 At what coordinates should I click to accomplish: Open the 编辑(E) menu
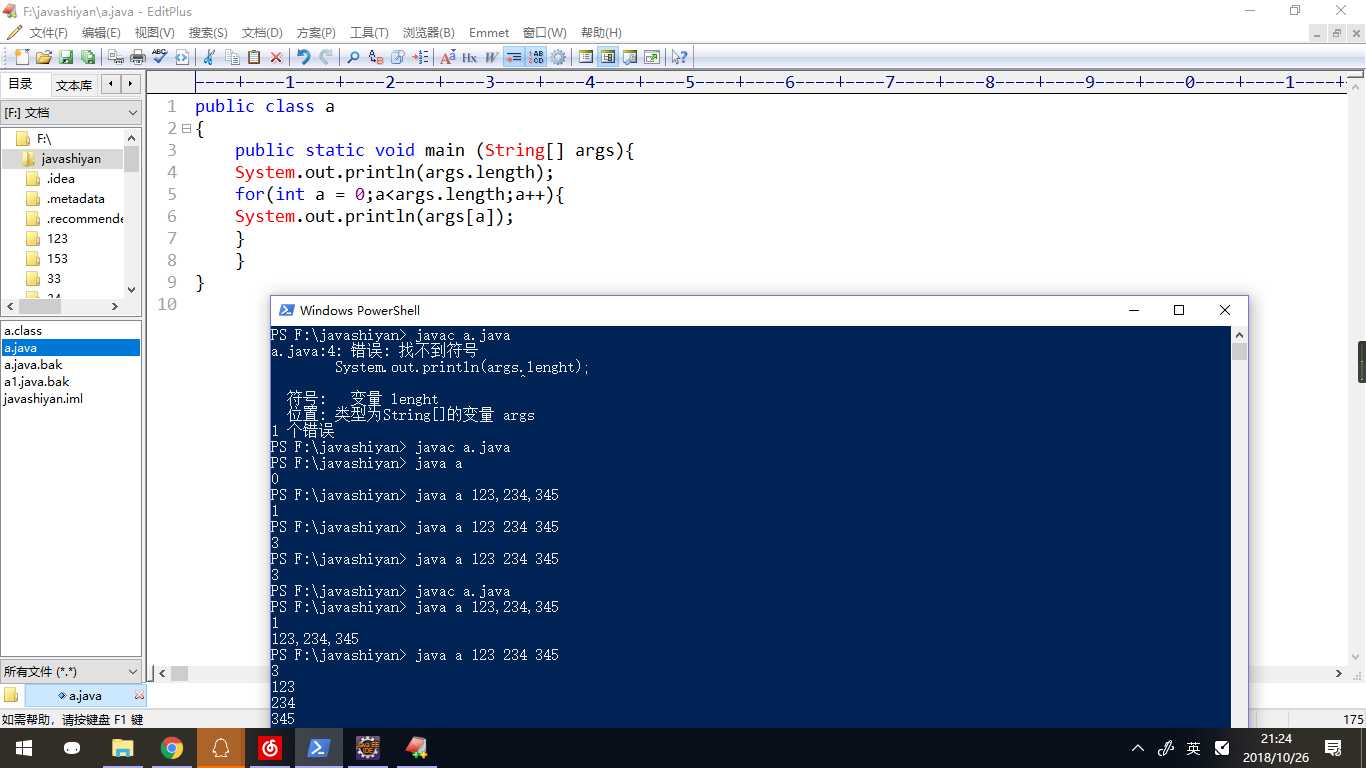pyautogui.click(x=101, y=33)
